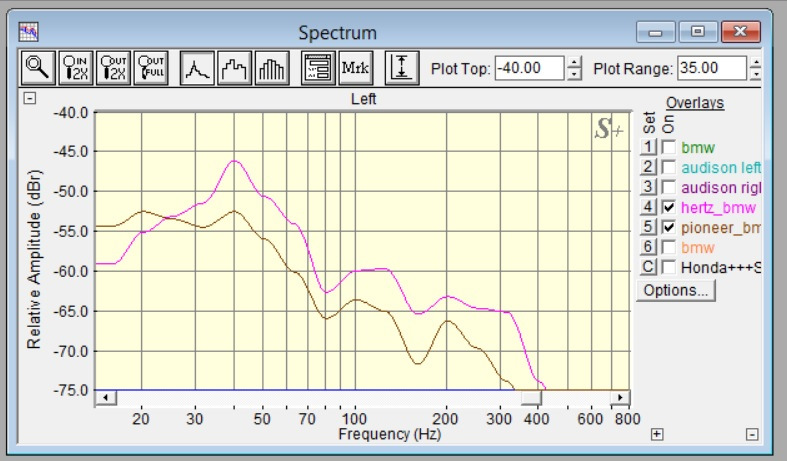Disable the hertz_bmw overlay checkbox
Image resolution: width=787 pixels, height=461 pixels.
(x=668, y=207)
